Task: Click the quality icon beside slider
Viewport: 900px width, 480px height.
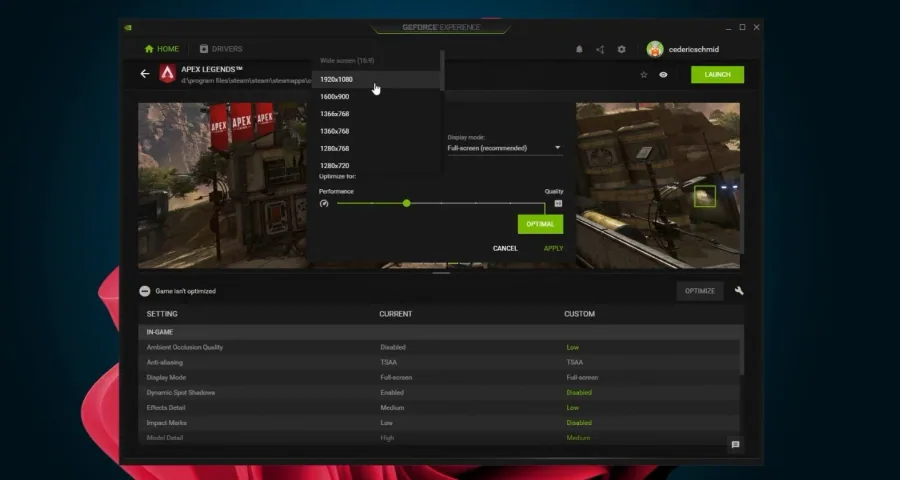Action: pyautogui.click(x=558, y=203)
